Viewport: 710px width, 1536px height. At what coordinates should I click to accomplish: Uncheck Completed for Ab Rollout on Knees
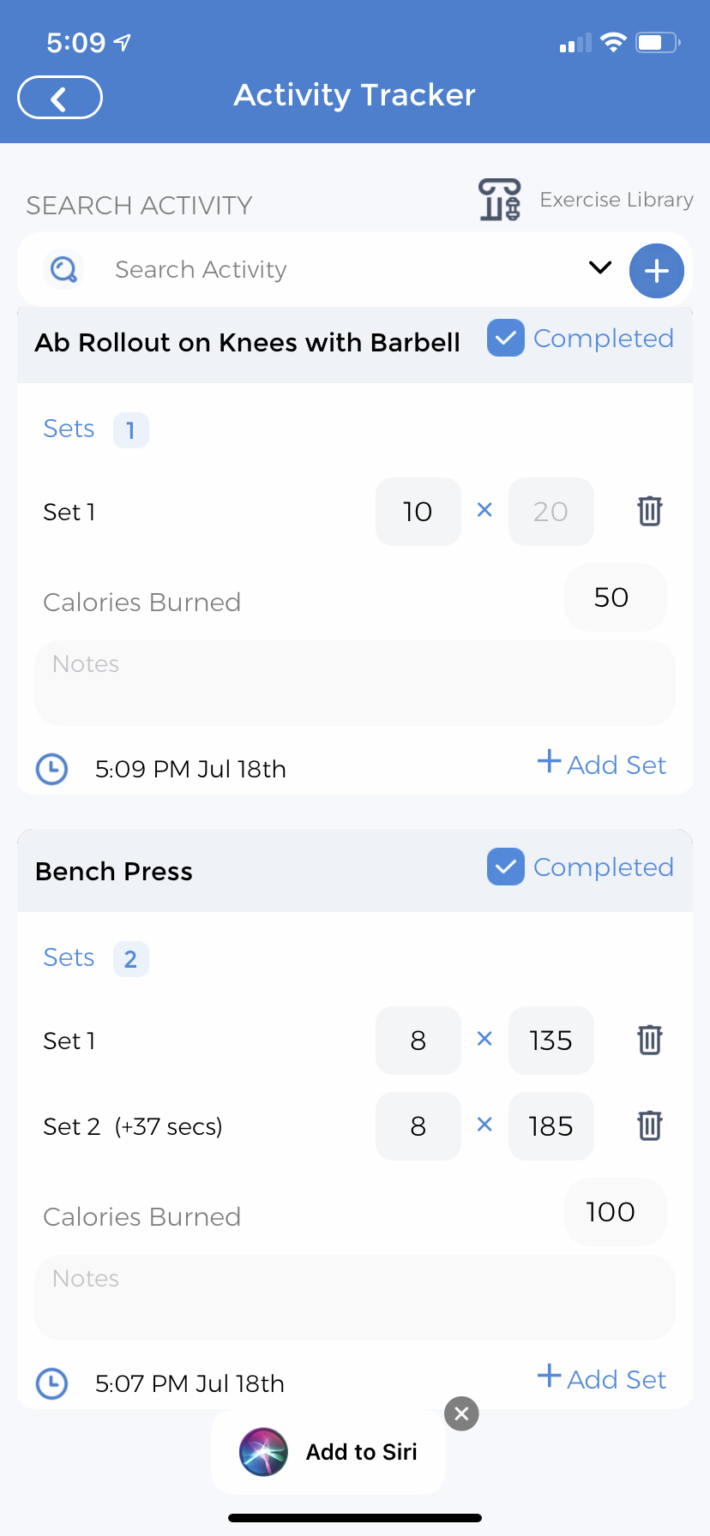505,338
